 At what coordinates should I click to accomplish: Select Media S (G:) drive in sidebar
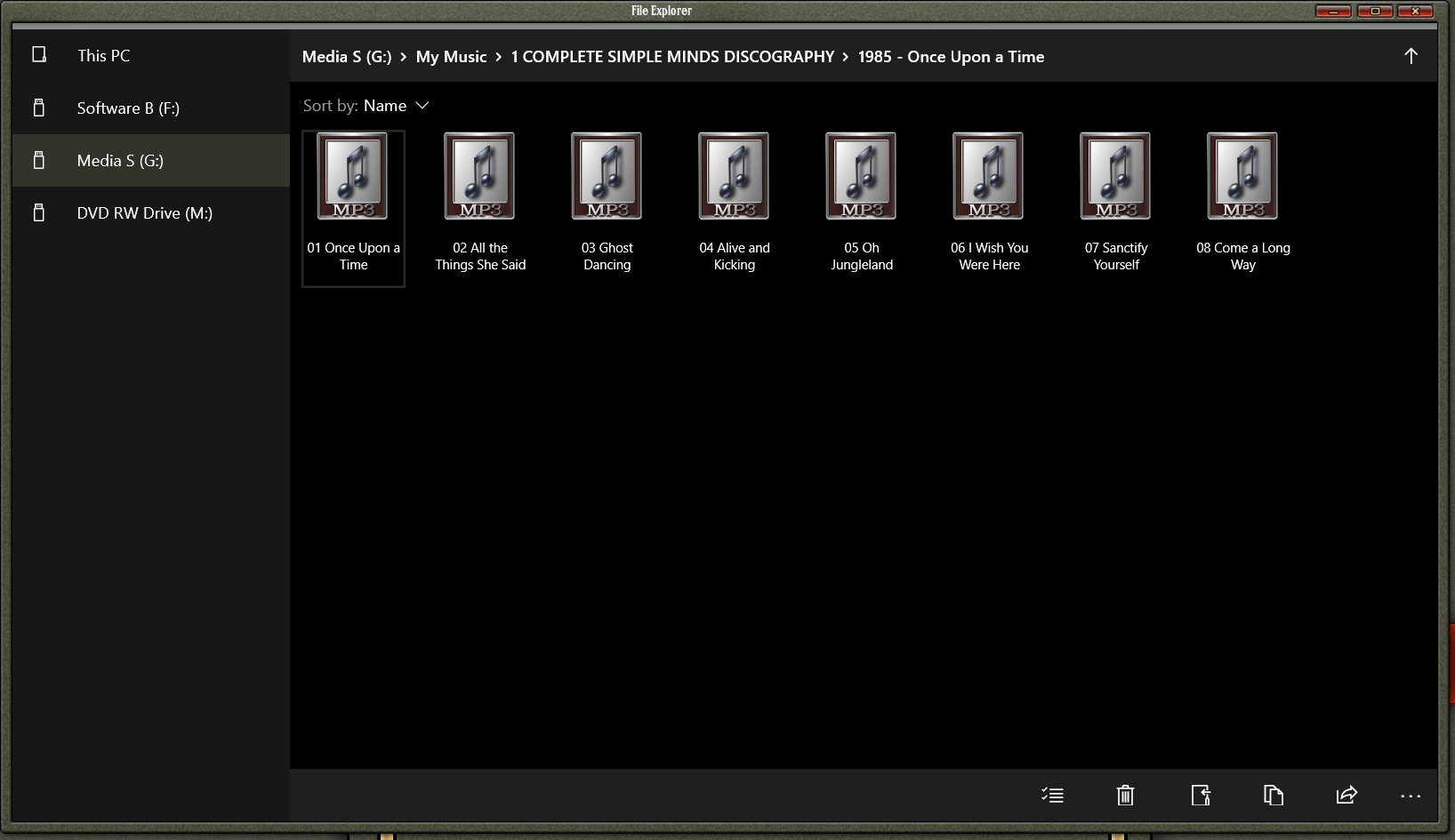[151, 161]
